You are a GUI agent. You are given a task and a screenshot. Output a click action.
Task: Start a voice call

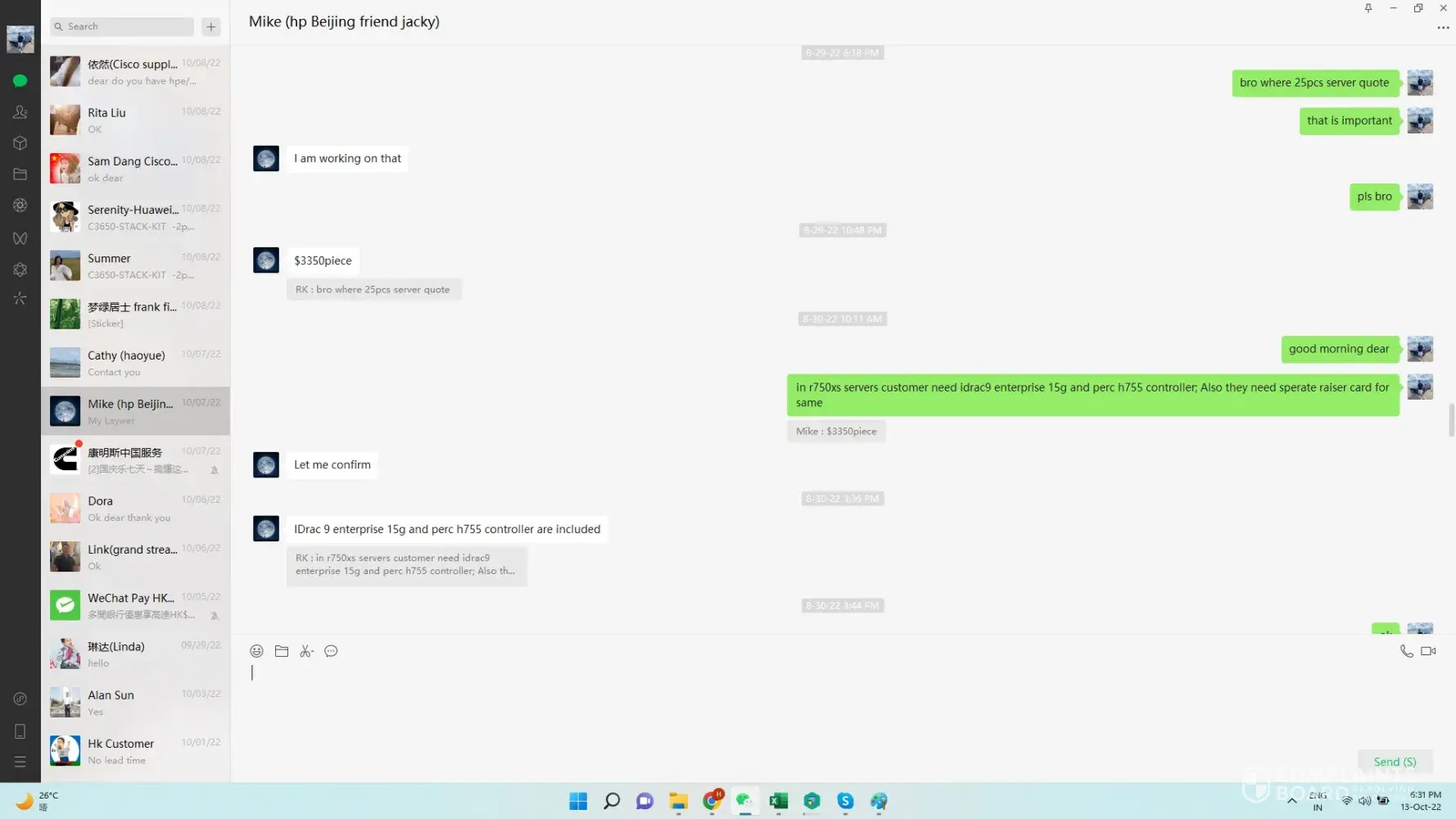point(1406,651)
